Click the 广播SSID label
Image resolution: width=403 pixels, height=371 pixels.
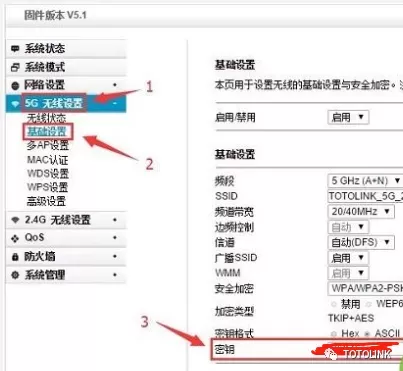point(236,258)
